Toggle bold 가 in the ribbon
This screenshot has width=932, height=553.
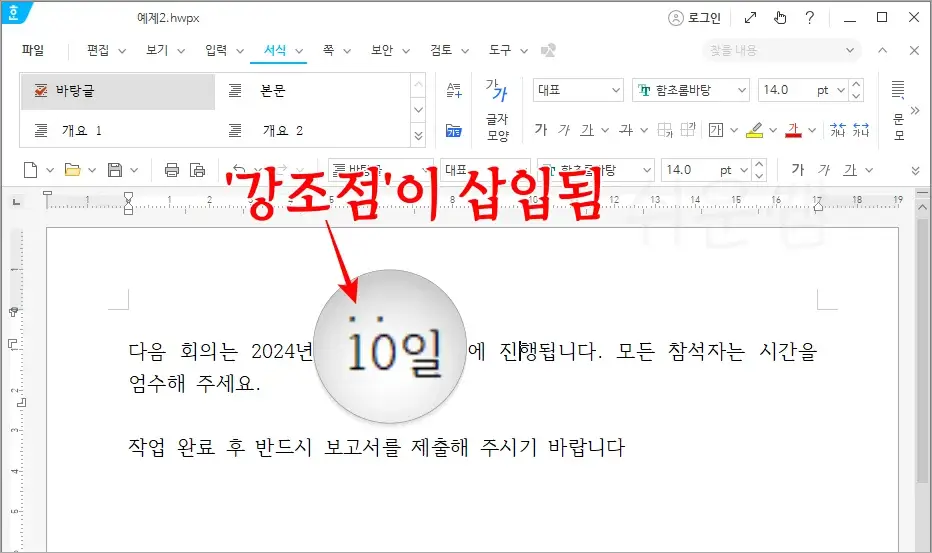(x=540, y=130)
